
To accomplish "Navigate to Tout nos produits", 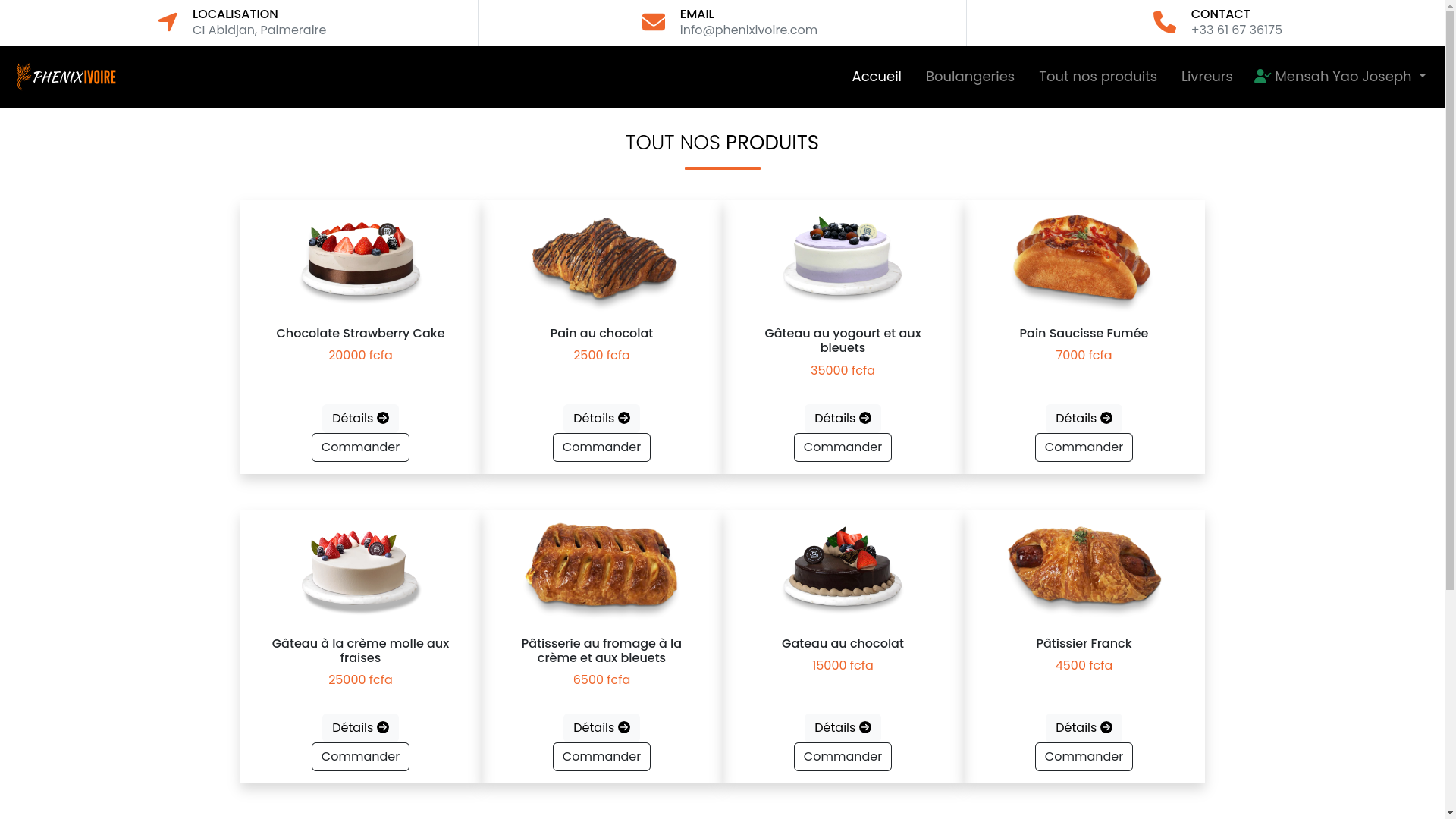I will (x=1097, y=77).
